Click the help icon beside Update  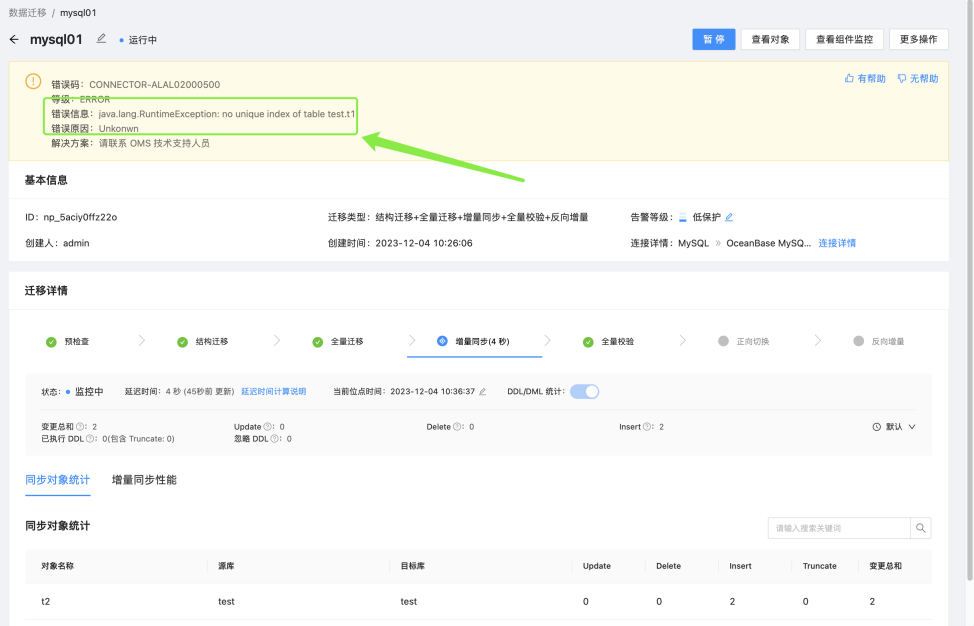coord(268,427)
